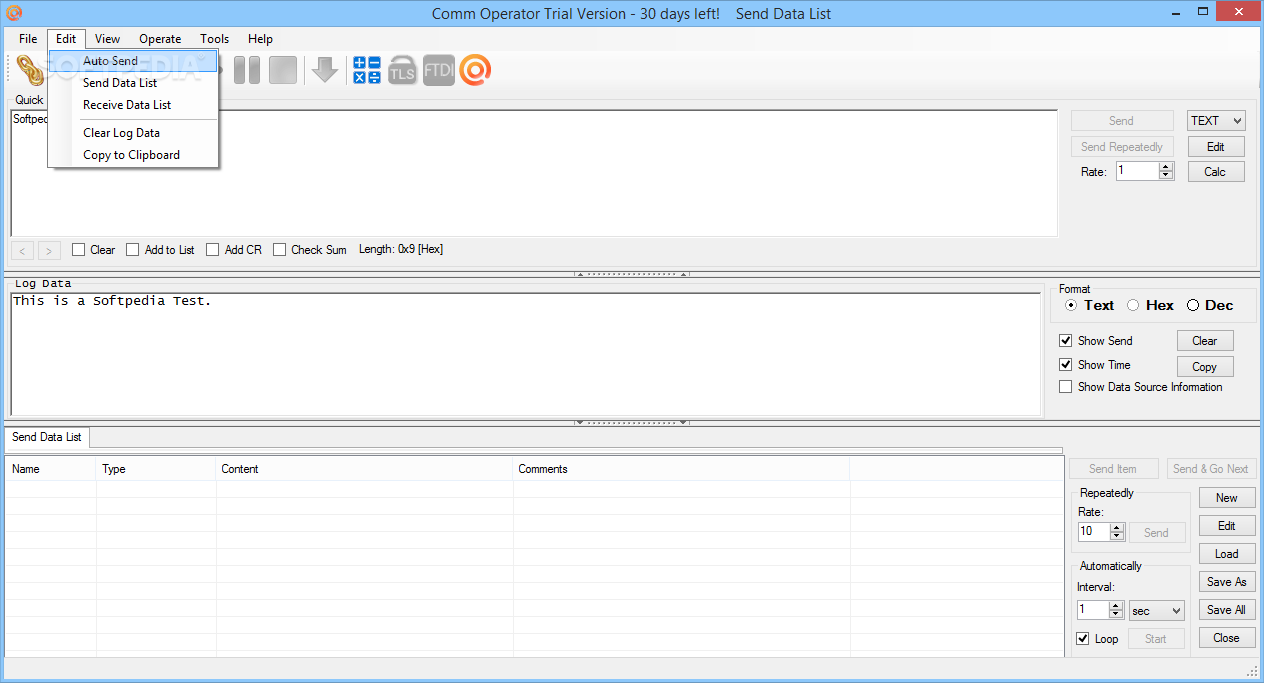The image size is (1264, 683).
Task: Open the sec interval unit dropdown
Action: (1157, 611)
